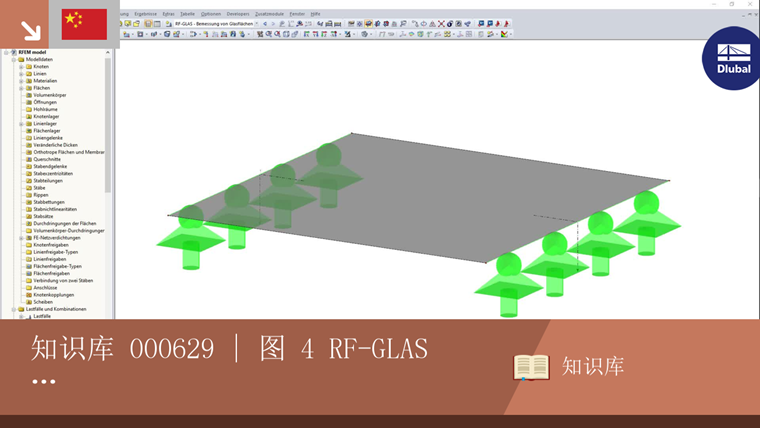Image resolution: width=760 pixels, height=428 pixels.
Task: Click the red X icon in toolbar
Action: point(441,23)
